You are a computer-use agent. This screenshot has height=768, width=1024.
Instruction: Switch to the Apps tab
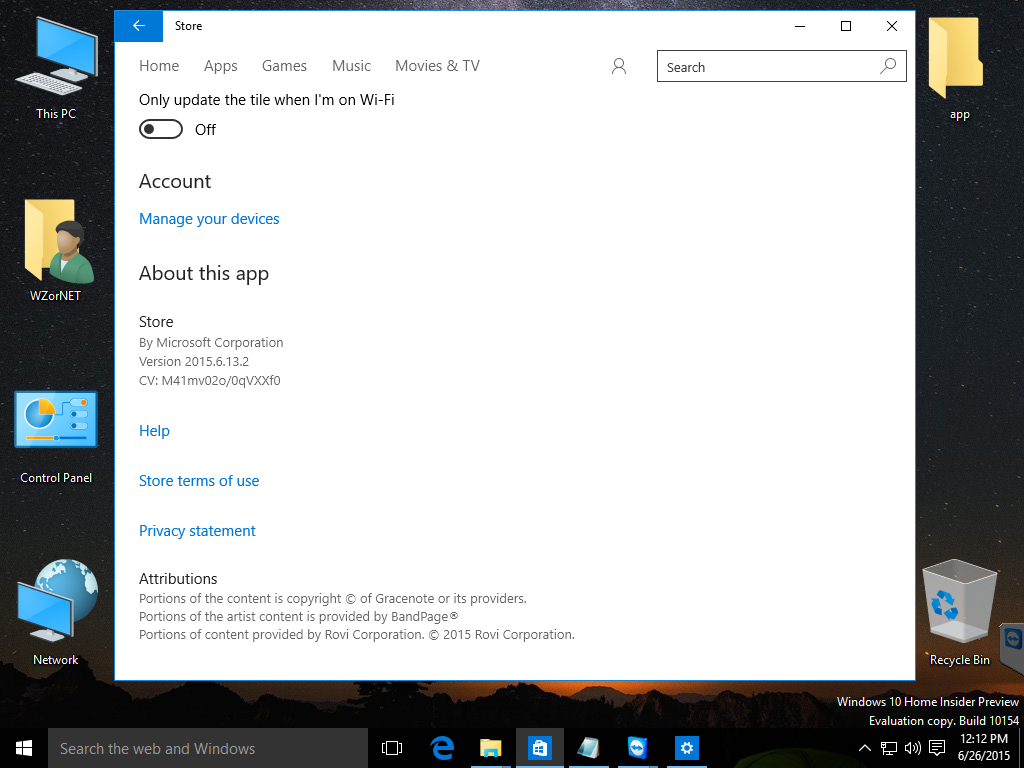tap(221, 66)
